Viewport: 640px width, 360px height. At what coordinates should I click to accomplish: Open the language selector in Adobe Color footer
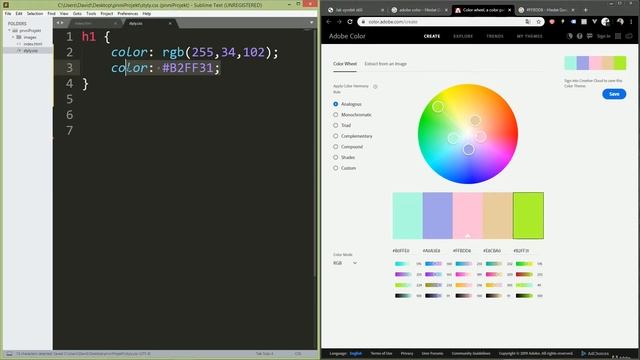356,353
